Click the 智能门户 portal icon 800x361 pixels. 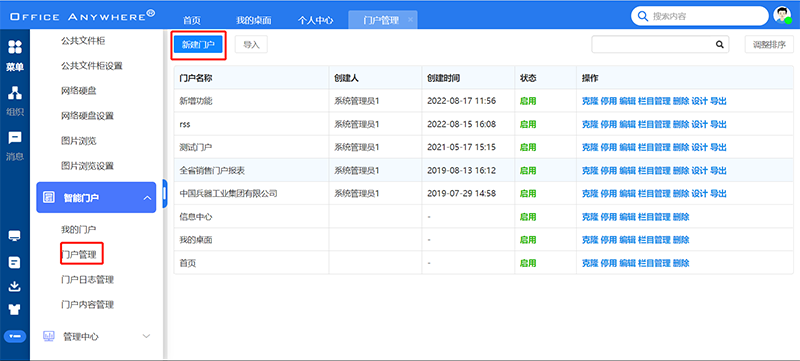point(49,197)
